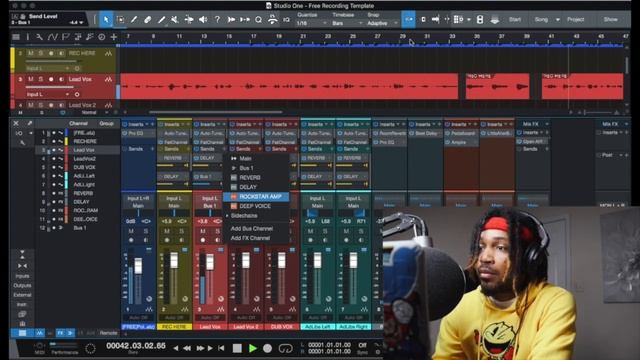Solo the AdLibs Left mixer channel
This screenshot has width=640, height=360.
pos(325,231)
